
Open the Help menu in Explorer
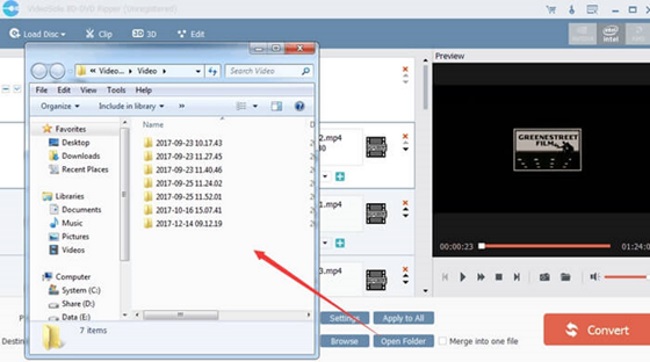pyautogui.click(x=143, y=90)
